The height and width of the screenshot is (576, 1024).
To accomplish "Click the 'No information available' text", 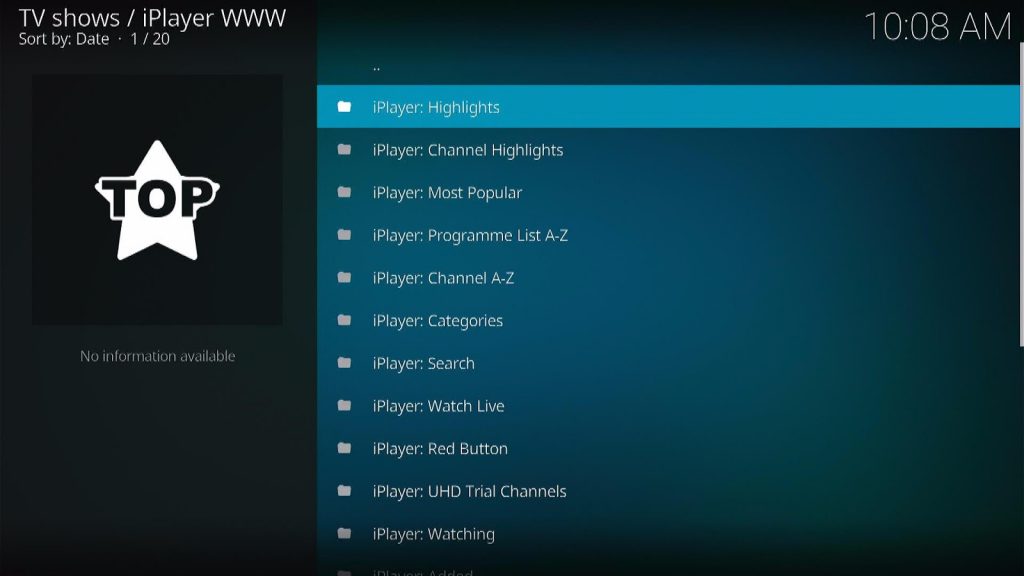I will [157, 356].
